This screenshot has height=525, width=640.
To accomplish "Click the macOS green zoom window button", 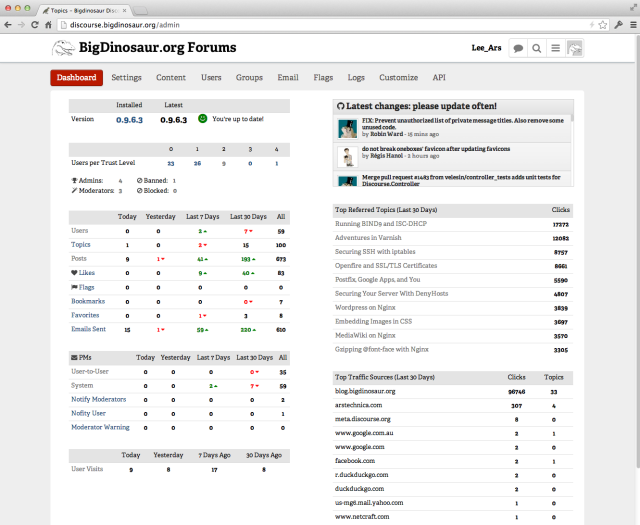I will click(x=27, y=8).
